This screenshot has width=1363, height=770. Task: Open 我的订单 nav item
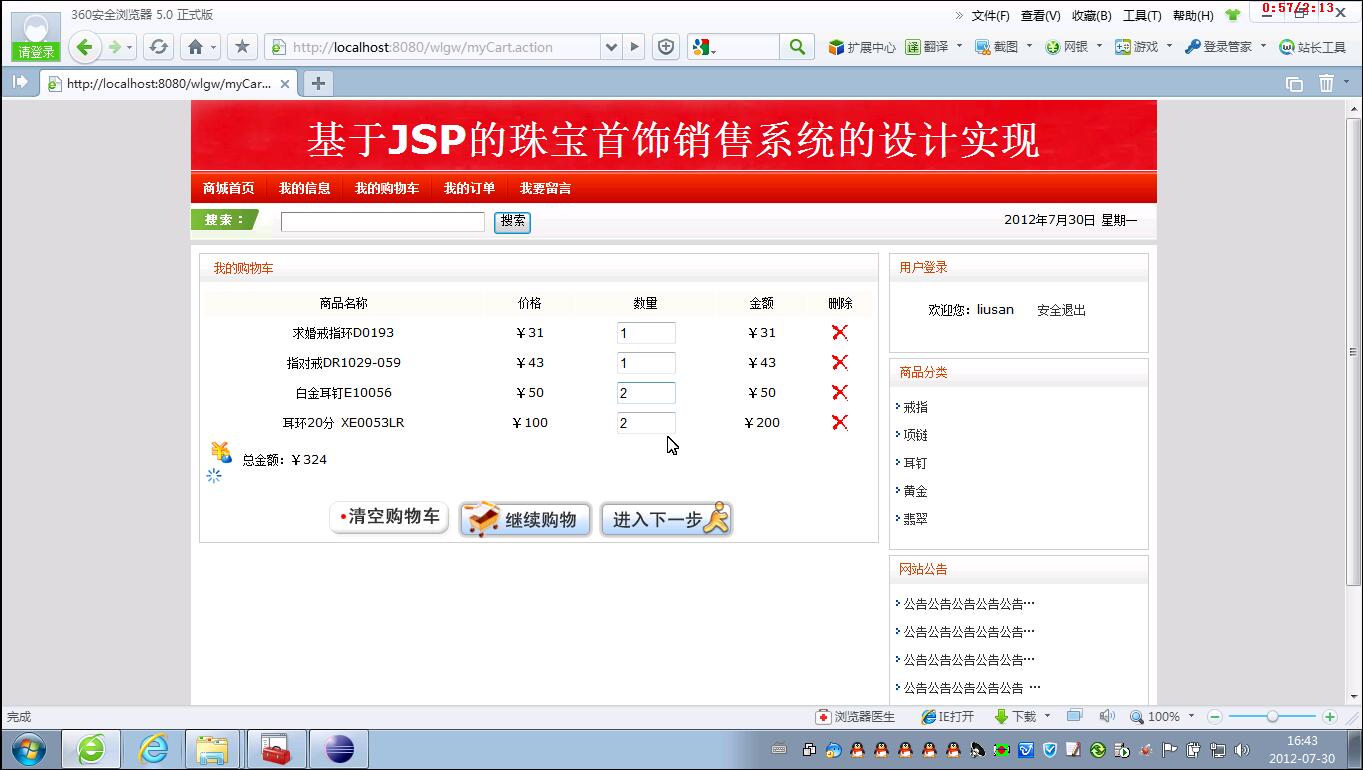pyautogui.click(x=469, y=188)
